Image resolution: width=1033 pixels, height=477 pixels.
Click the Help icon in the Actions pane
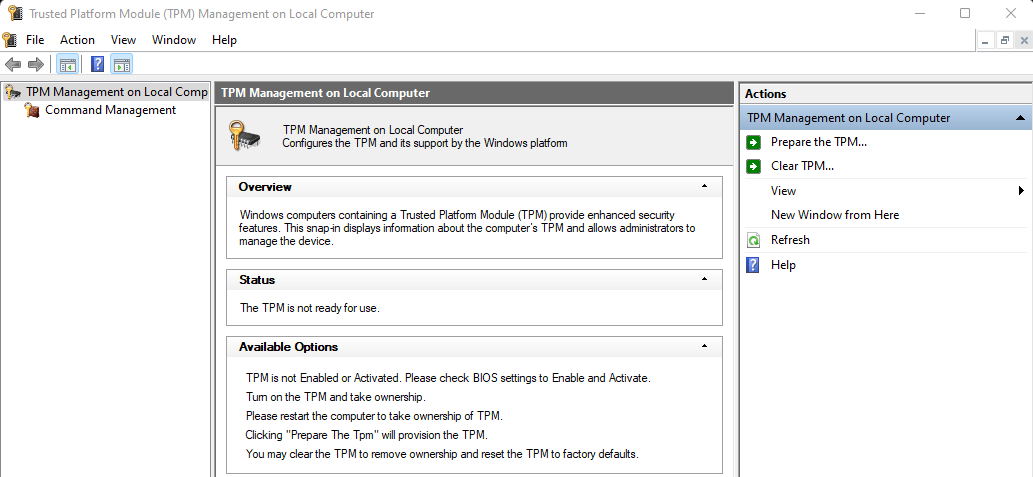coord(753,265)
